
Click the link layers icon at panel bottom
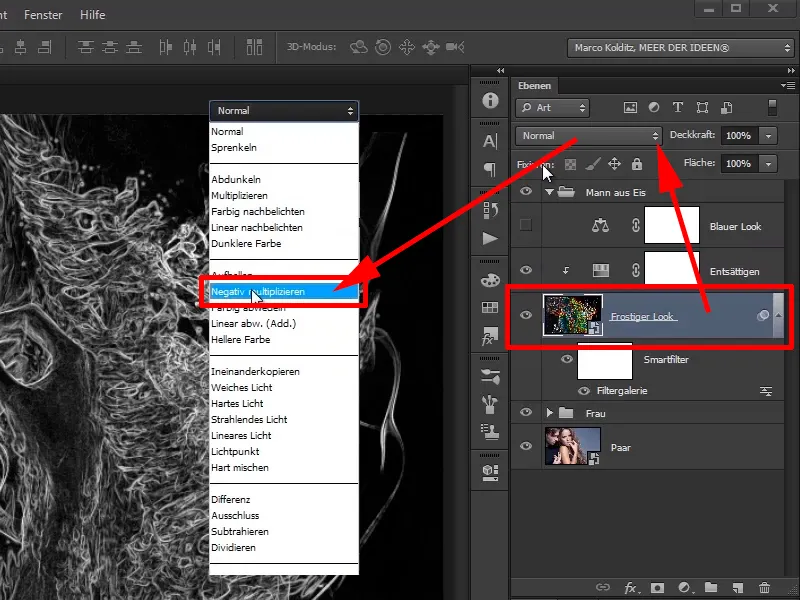(x=603, y=587)
